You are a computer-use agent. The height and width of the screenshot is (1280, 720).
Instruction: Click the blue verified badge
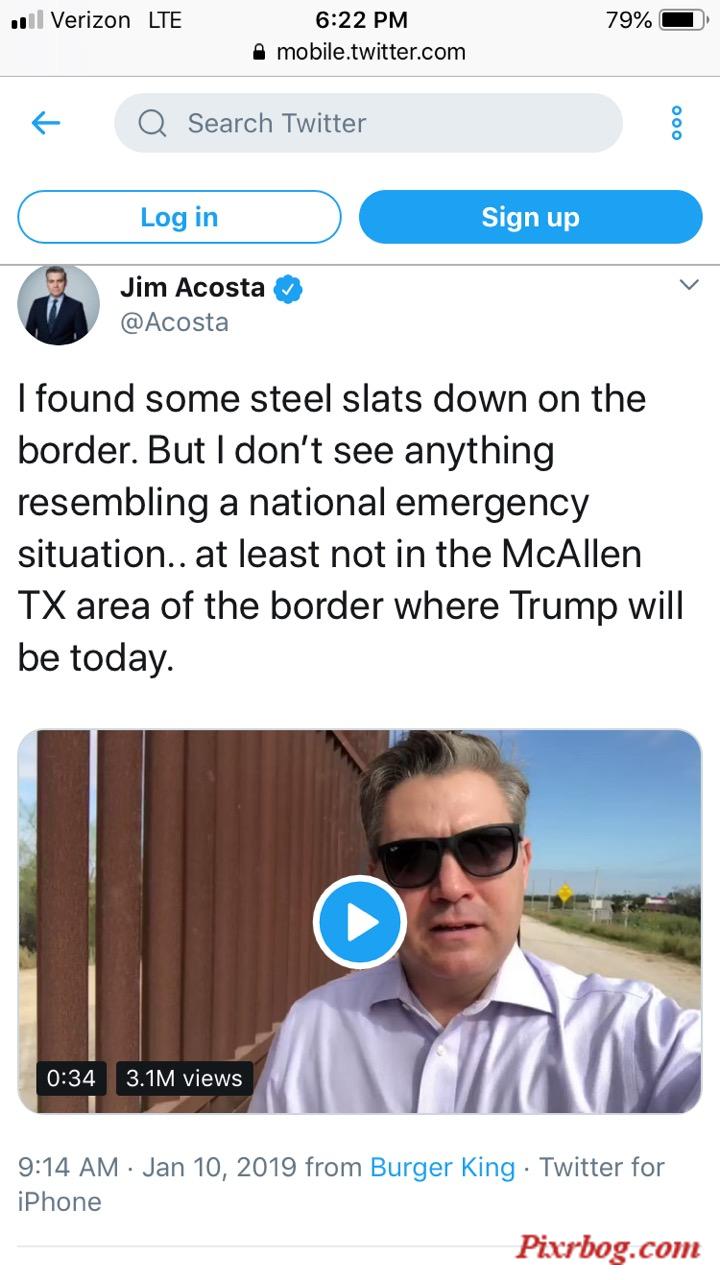coord(289,289)
